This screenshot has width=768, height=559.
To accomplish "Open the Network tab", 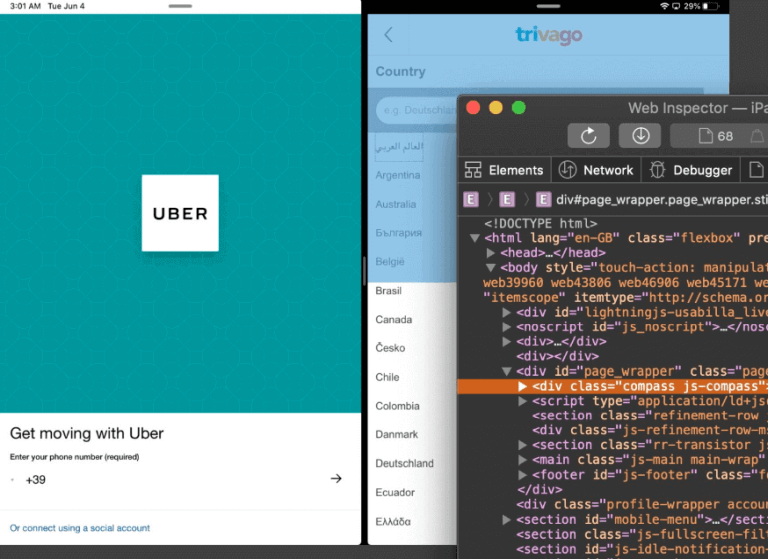I will click(x=596, y=170).
